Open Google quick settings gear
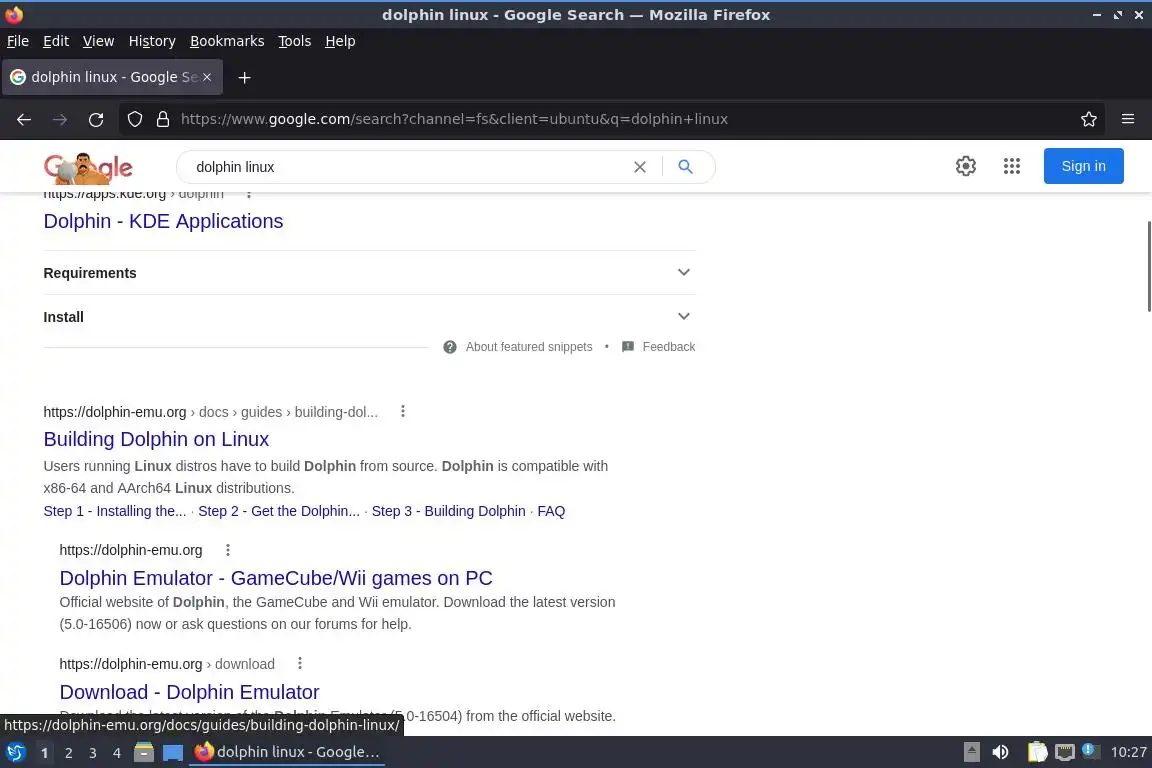Screen dimensions: 1152x768 click(x=965, y=166)
